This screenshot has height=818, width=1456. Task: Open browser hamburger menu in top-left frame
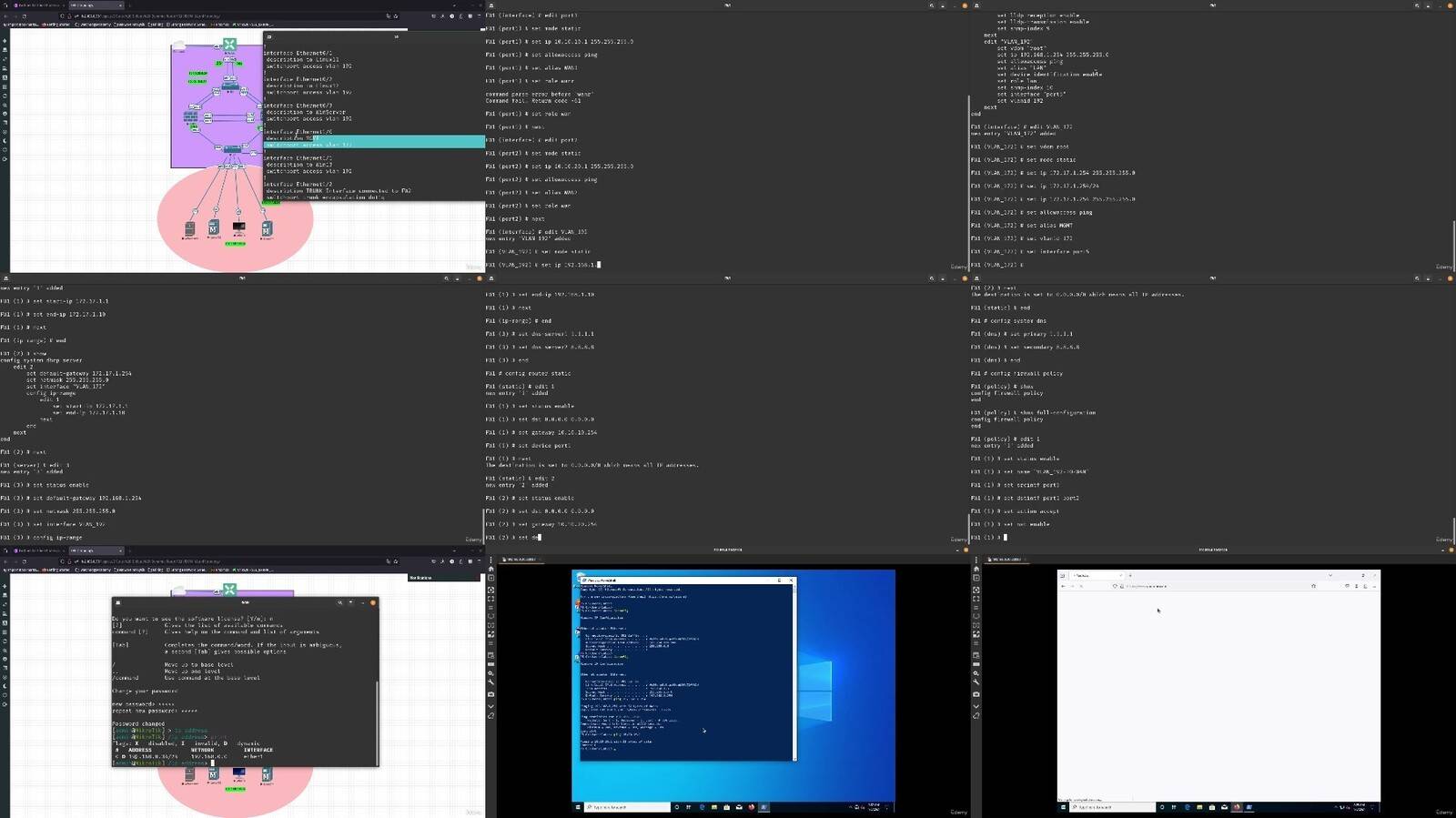click(x=479, y=15)
